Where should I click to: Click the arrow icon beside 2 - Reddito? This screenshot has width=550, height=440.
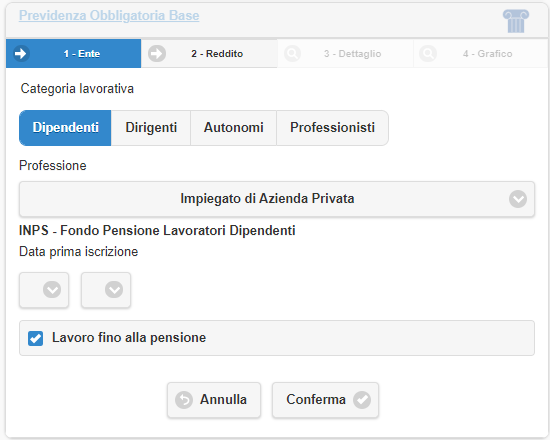[156, 54]
